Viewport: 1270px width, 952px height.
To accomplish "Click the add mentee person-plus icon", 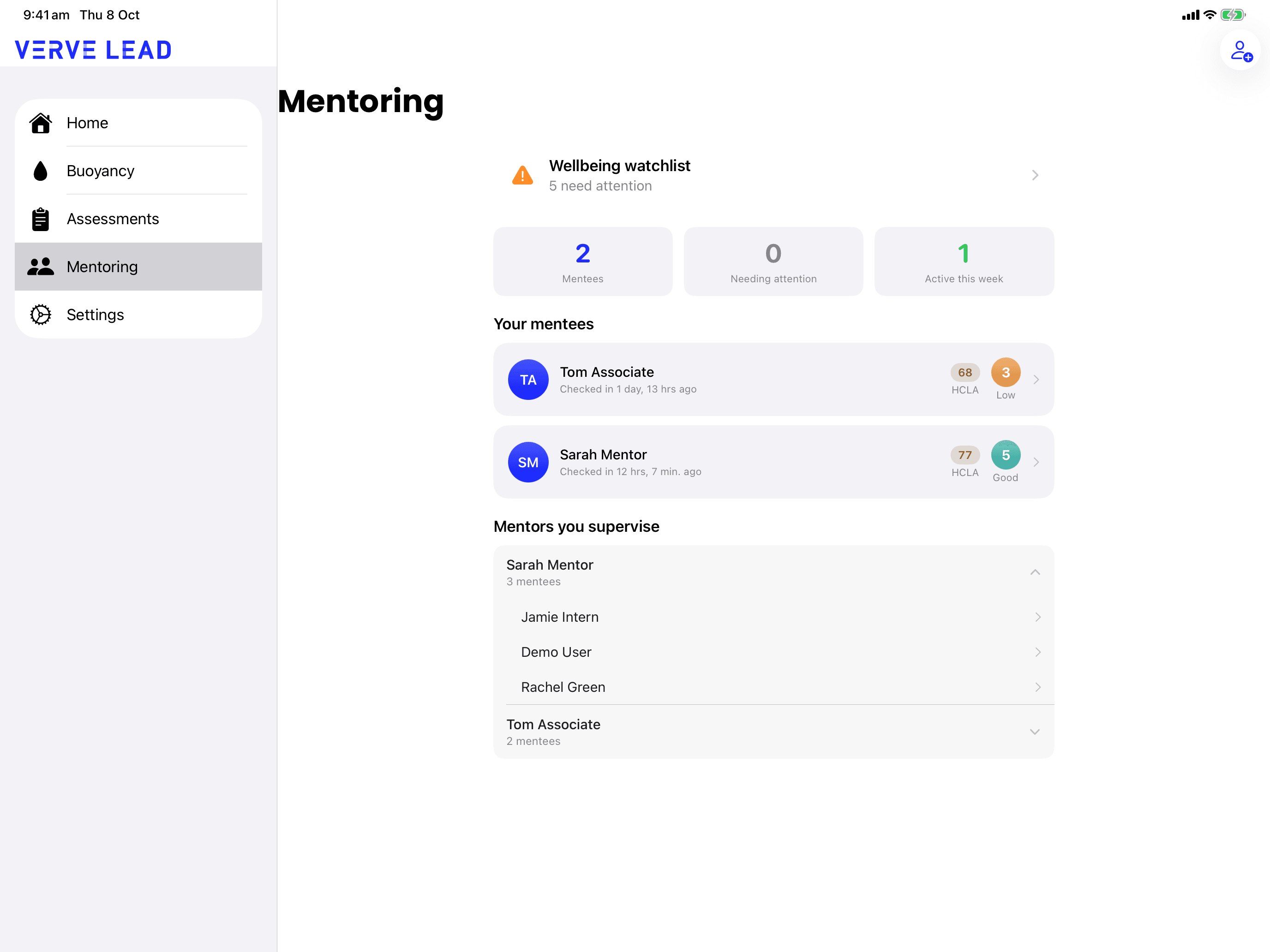I will pyautogui.click(x=1241, y=50).
